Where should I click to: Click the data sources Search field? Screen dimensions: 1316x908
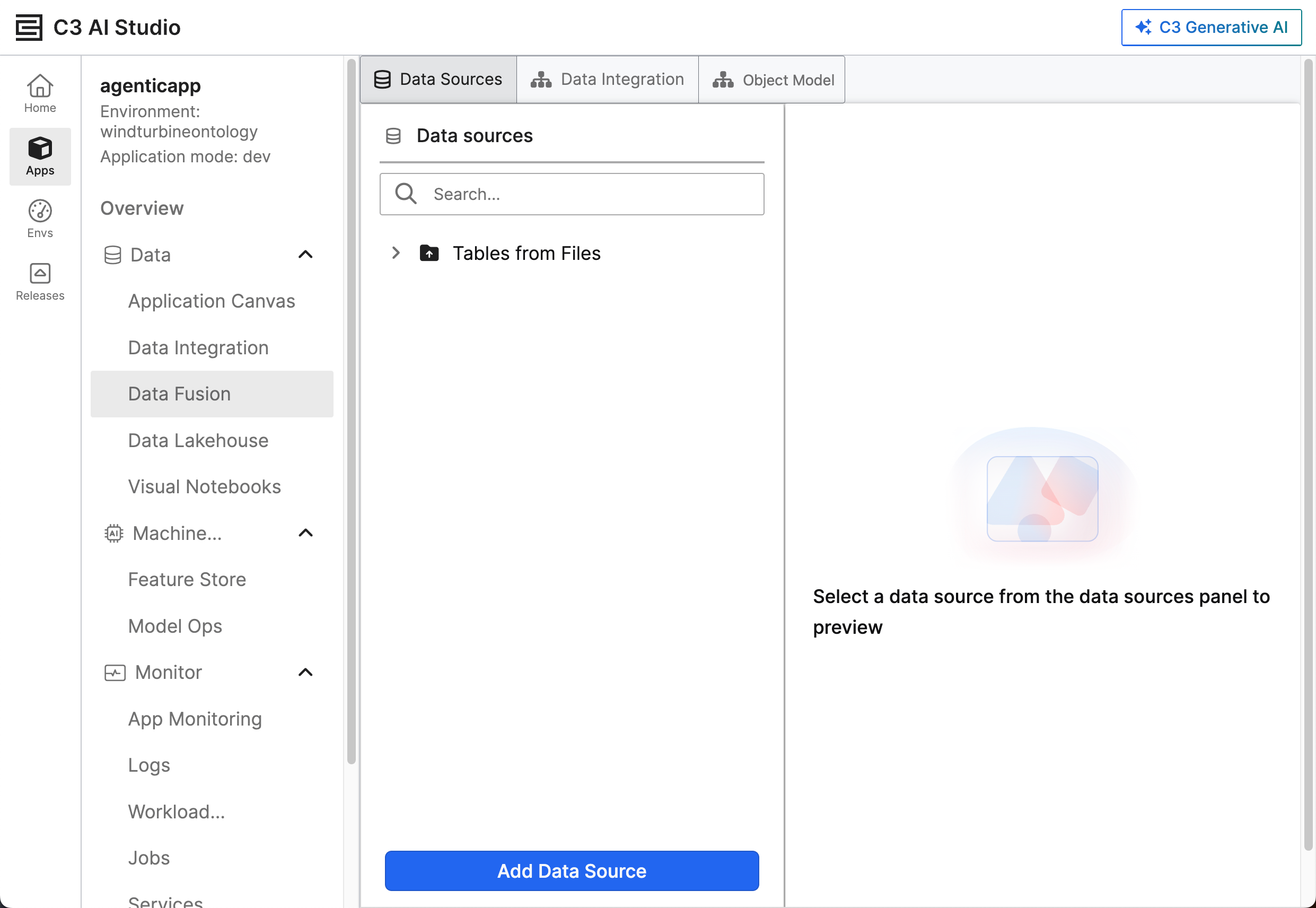(x=592, y=194)
